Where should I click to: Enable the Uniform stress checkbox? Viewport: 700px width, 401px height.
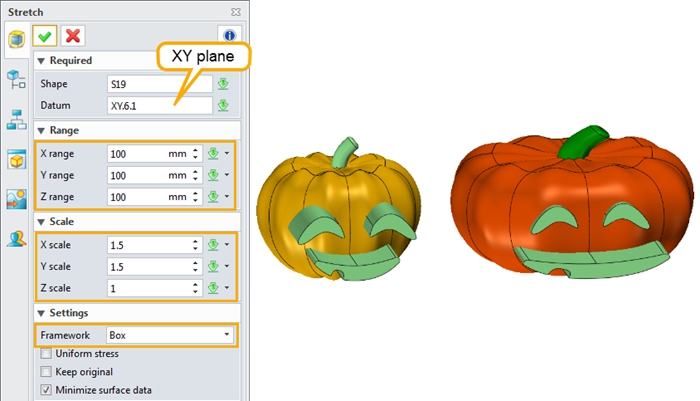[46, 354]
